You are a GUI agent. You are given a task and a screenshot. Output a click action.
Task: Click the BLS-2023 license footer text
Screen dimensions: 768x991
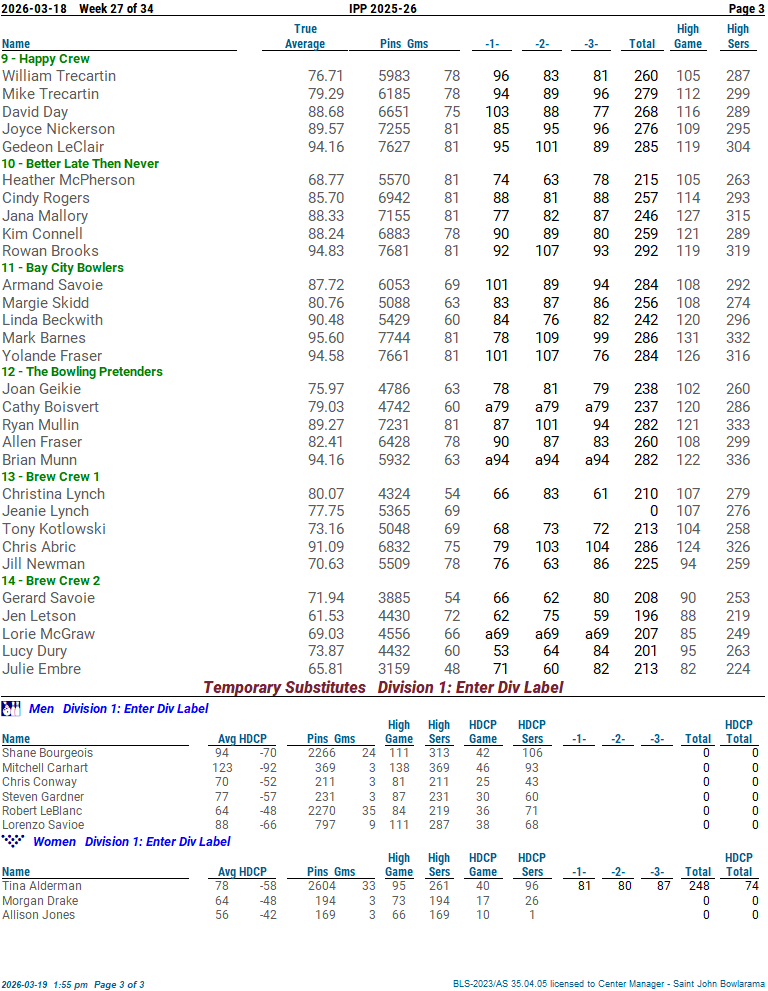(605, 984)
